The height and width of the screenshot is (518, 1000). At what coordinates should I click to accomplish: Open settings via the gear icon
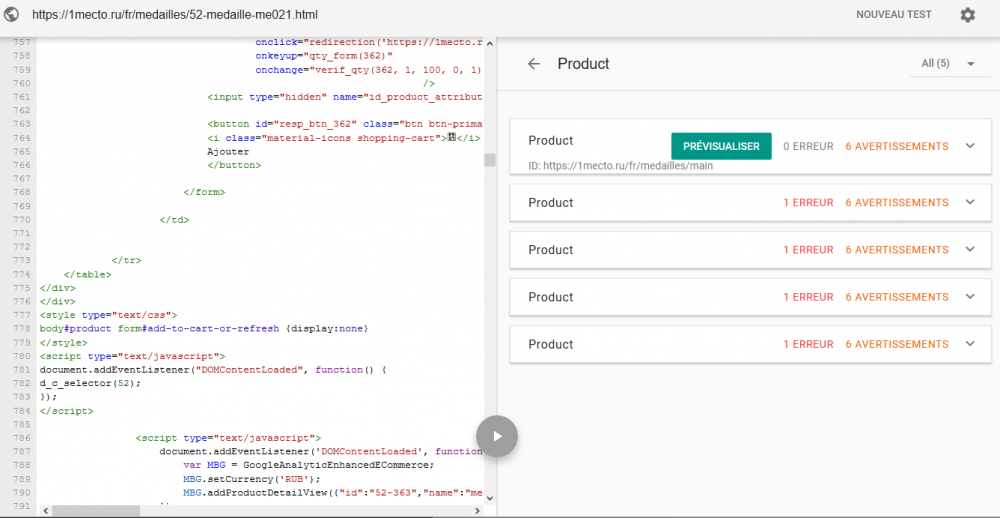967,15
